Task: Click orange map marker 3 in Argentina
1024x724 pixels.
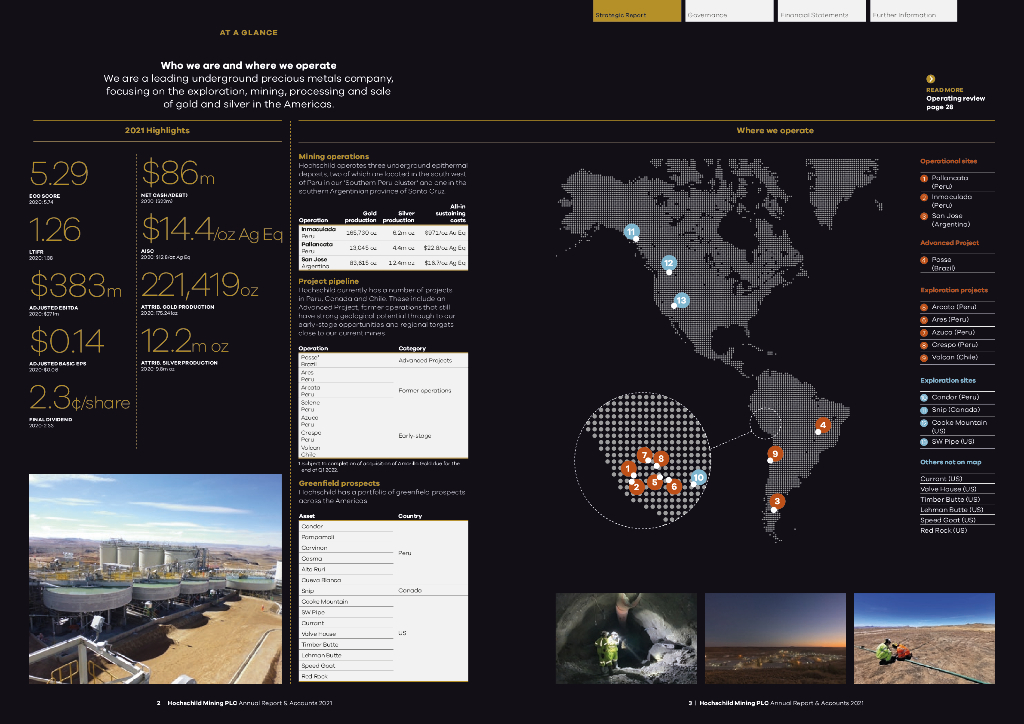Action: 778,501
